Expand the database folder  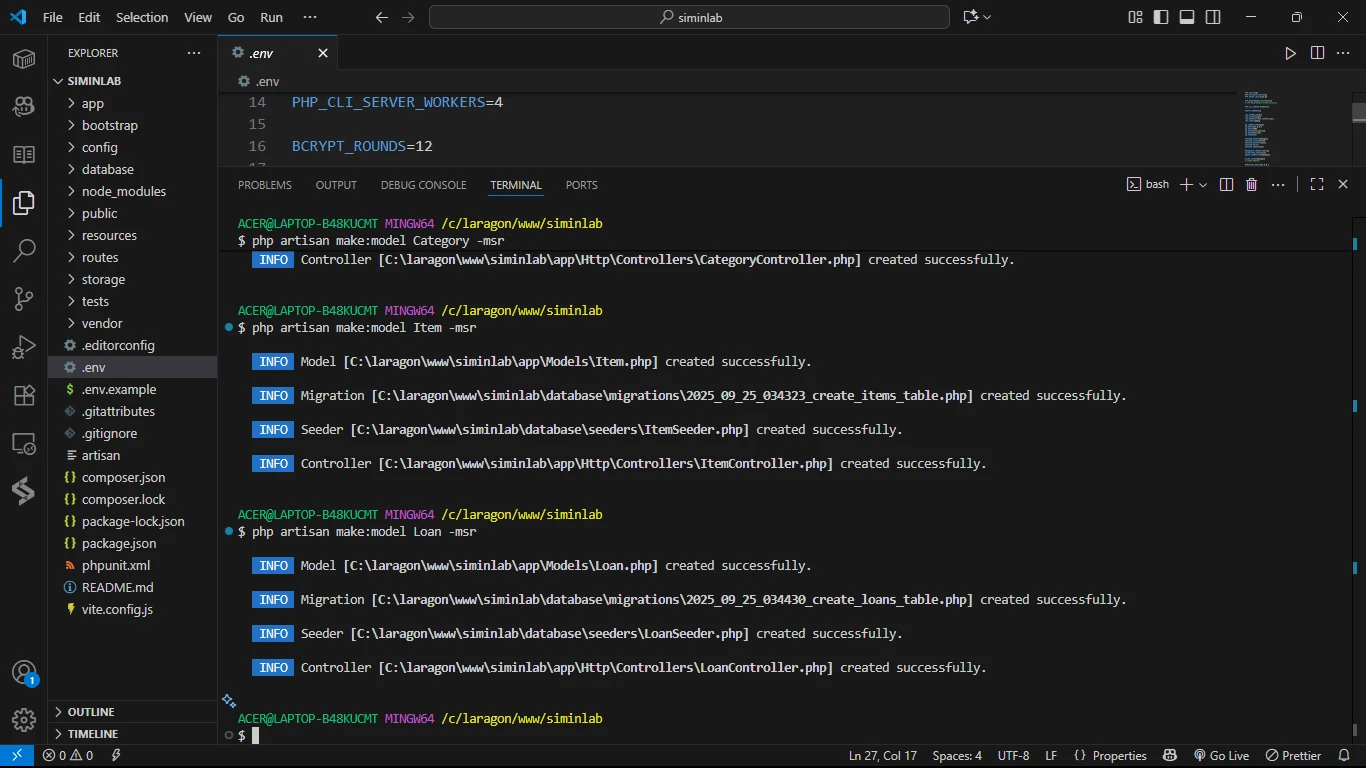(107, 169)
